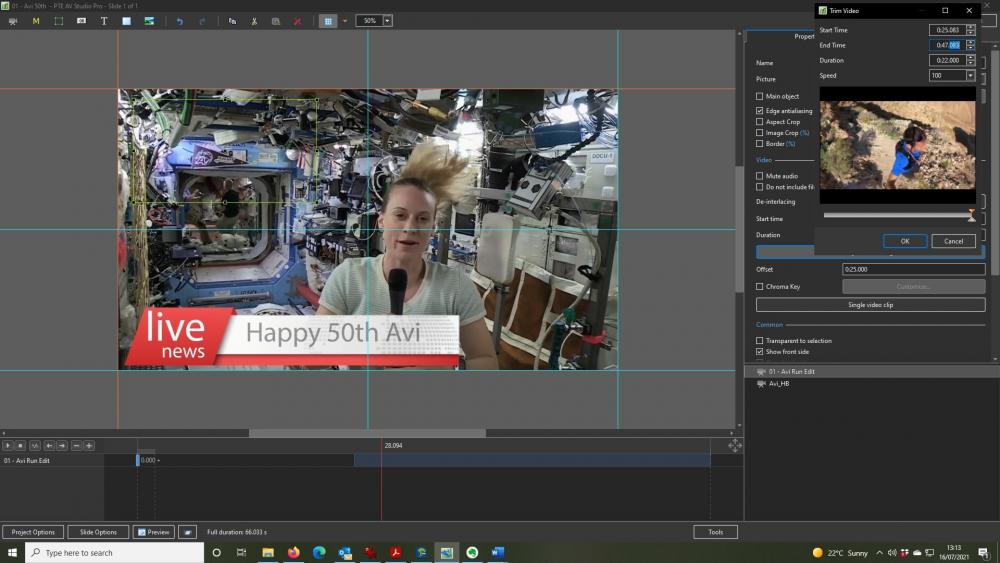Image resolution: width=1000 pixels, height=563 pixels.
Task: Open the grid options dropdown arrow
Action: tap(345, 21)
